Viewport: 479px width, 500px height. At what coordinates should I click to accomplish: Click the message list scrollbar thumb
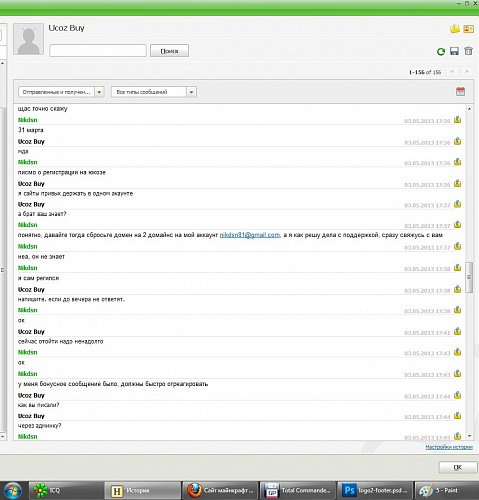469,277
